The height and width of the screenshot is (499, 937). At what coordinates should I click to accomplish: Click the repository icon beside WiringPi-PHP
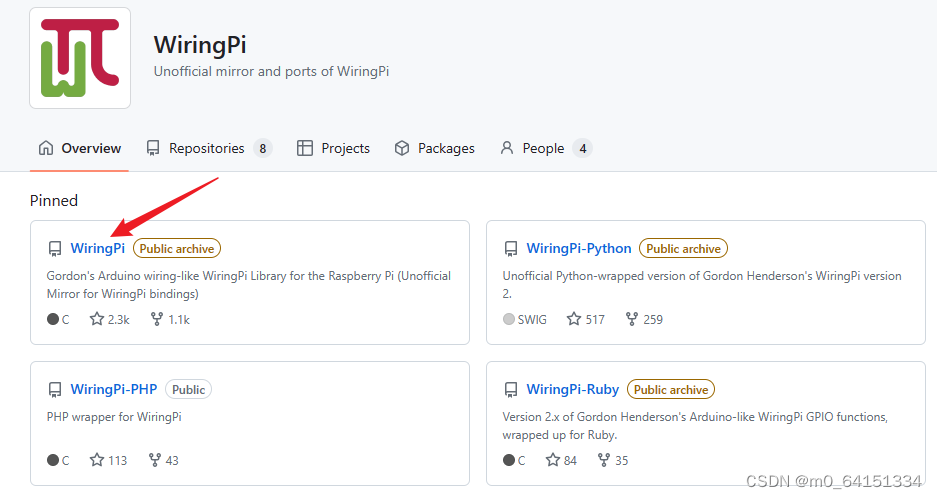(x=54, y=390)
